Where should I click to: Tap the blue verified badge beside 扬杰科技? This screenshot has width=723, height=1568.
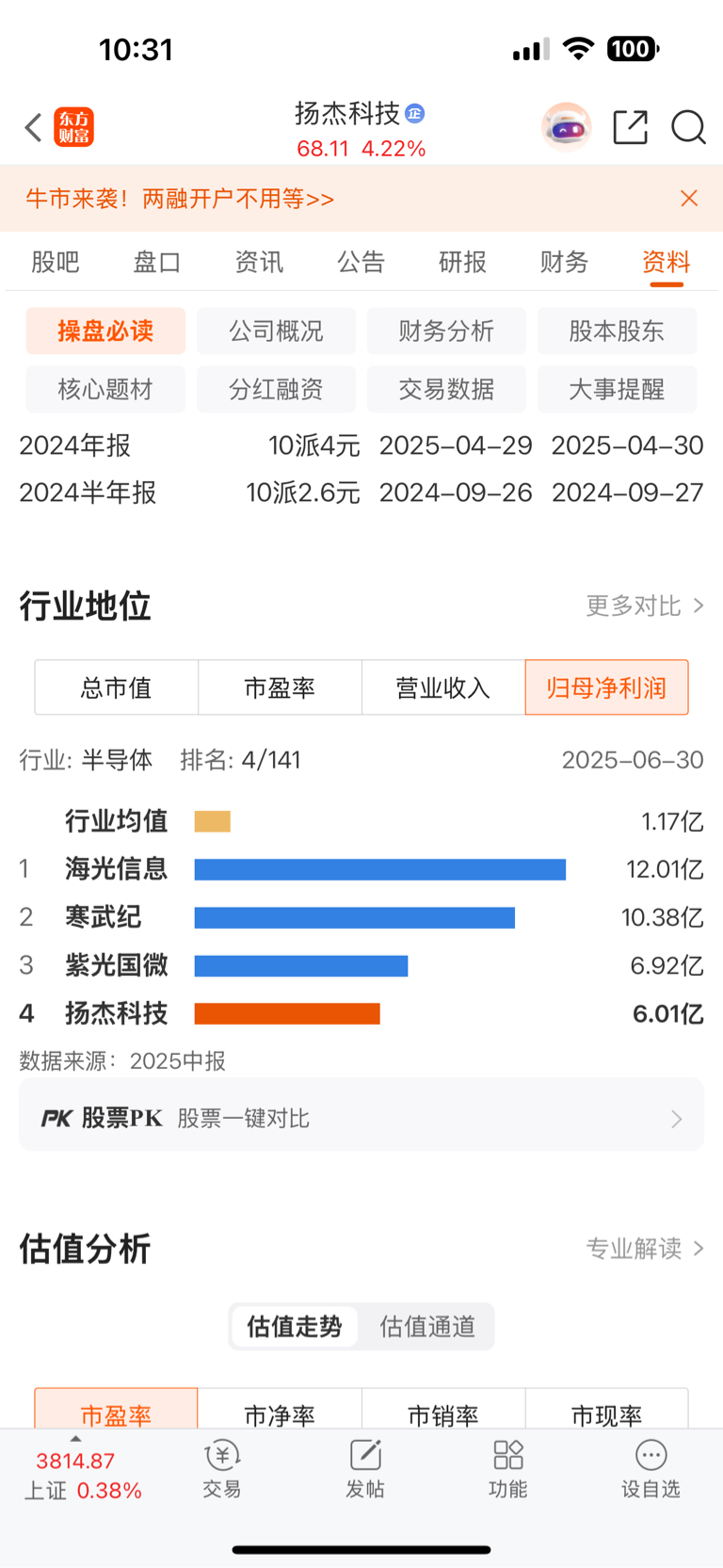pos(414,114)
